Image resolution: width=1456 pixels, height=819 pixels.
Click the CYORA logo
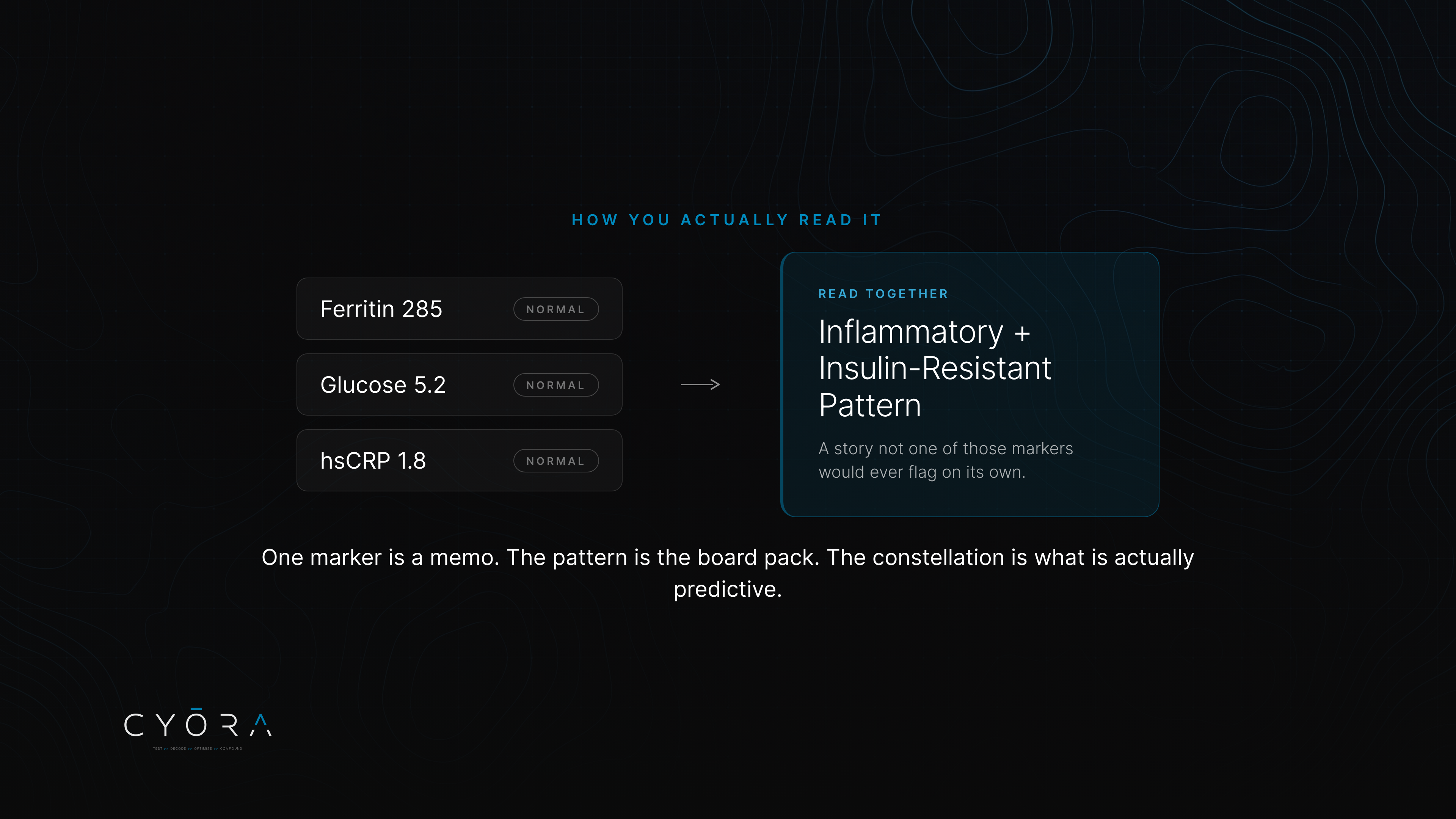point(198,728)
